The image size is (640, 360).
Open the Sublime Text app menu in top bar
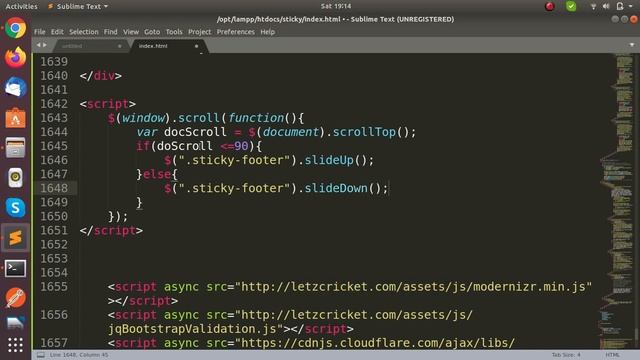coord(78,6)
